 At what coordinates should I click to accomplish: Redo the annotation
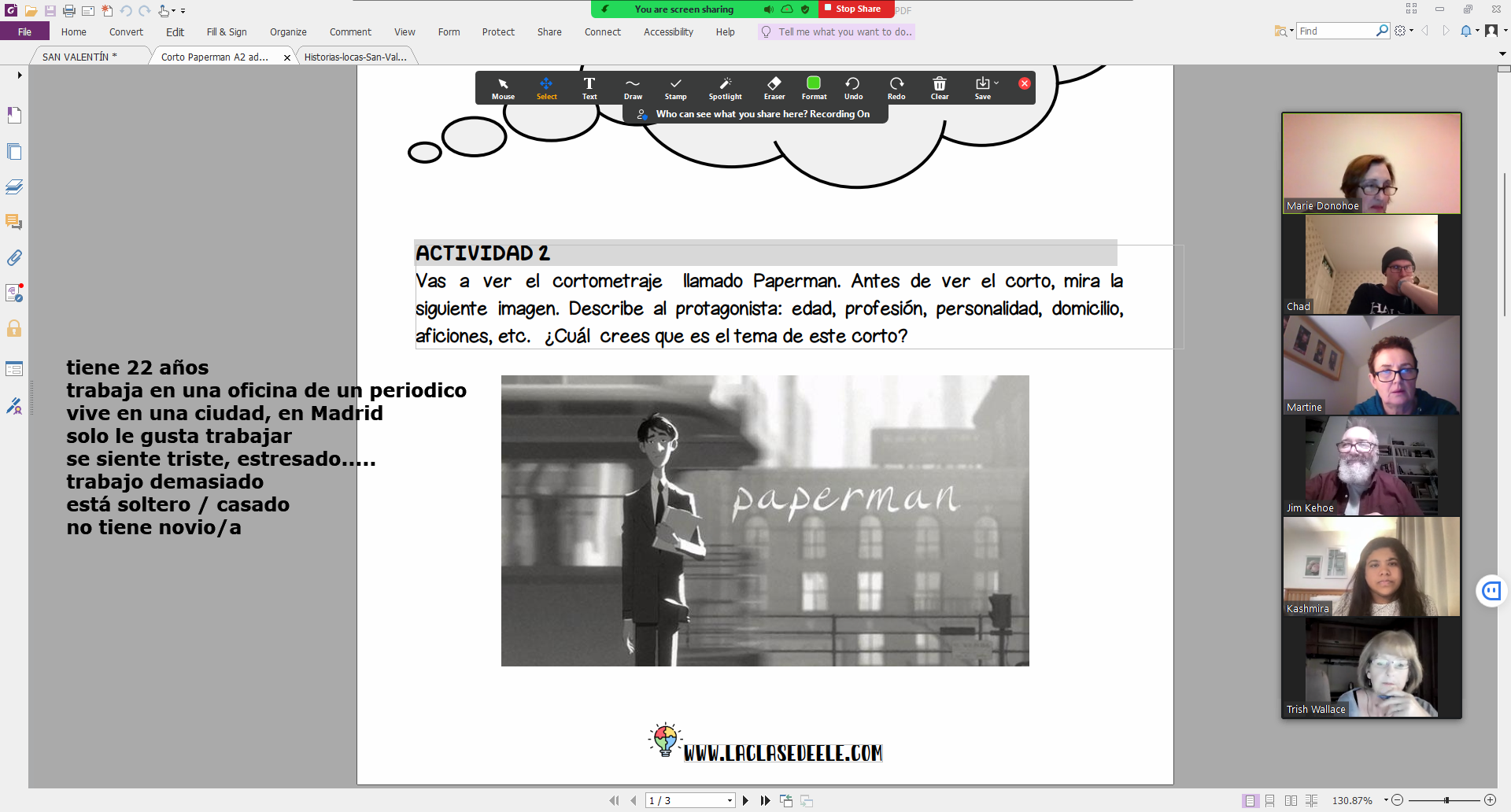(896, 88)
